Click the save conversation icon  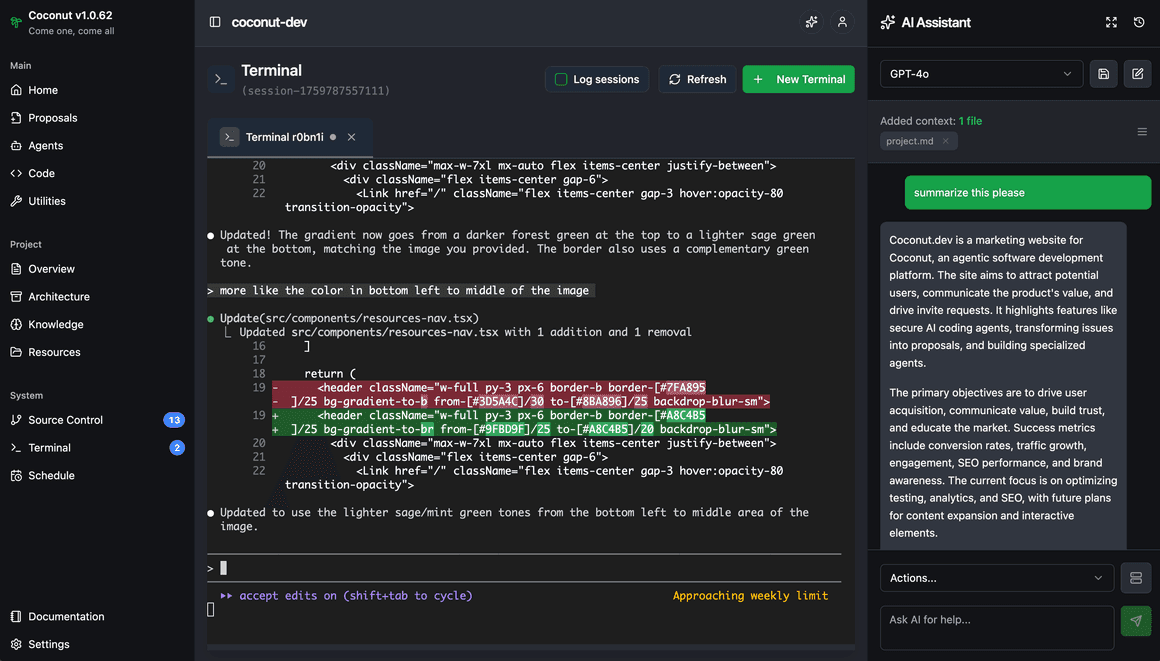click(x=1104, y=74)
